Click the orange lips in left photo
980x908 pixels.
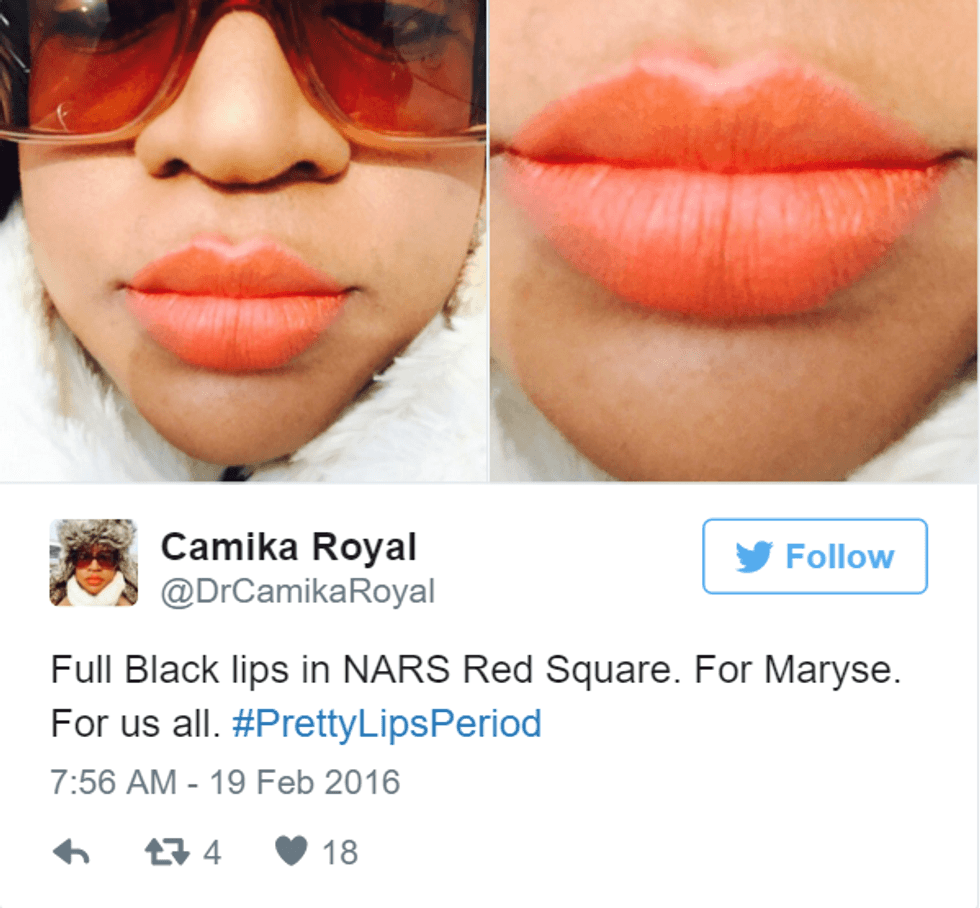click(x=238, y=304)
